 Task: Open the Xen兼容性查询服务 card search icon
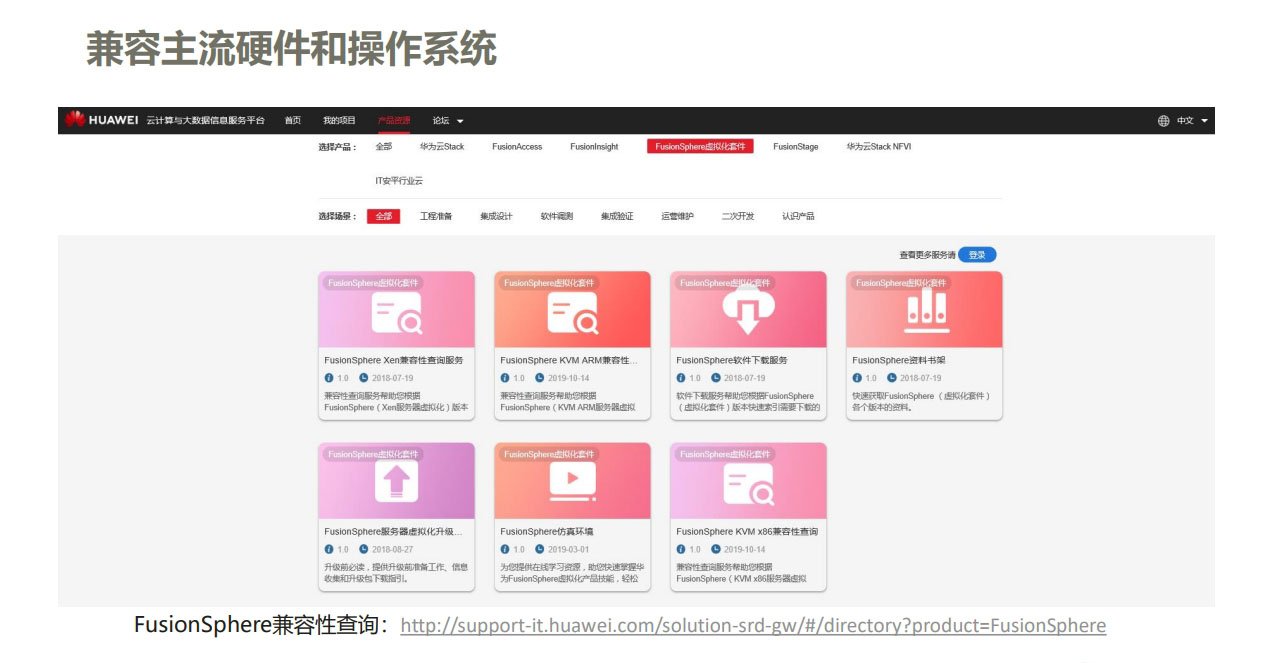pos(397,313)
